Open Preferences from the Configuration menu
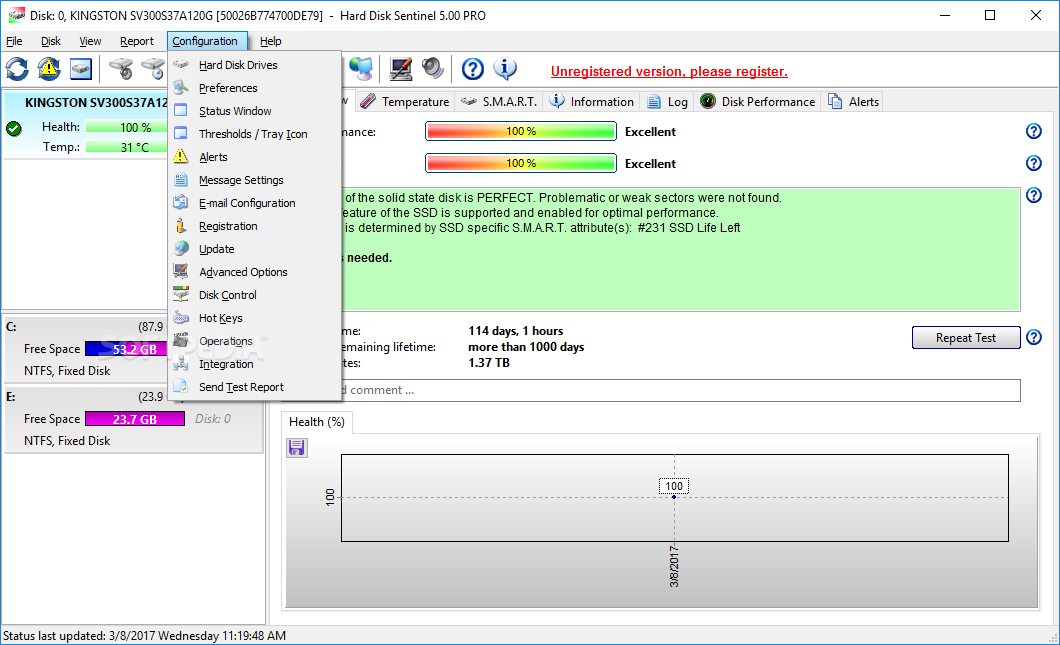The image size is (1060, 645). tap(254, 88)
